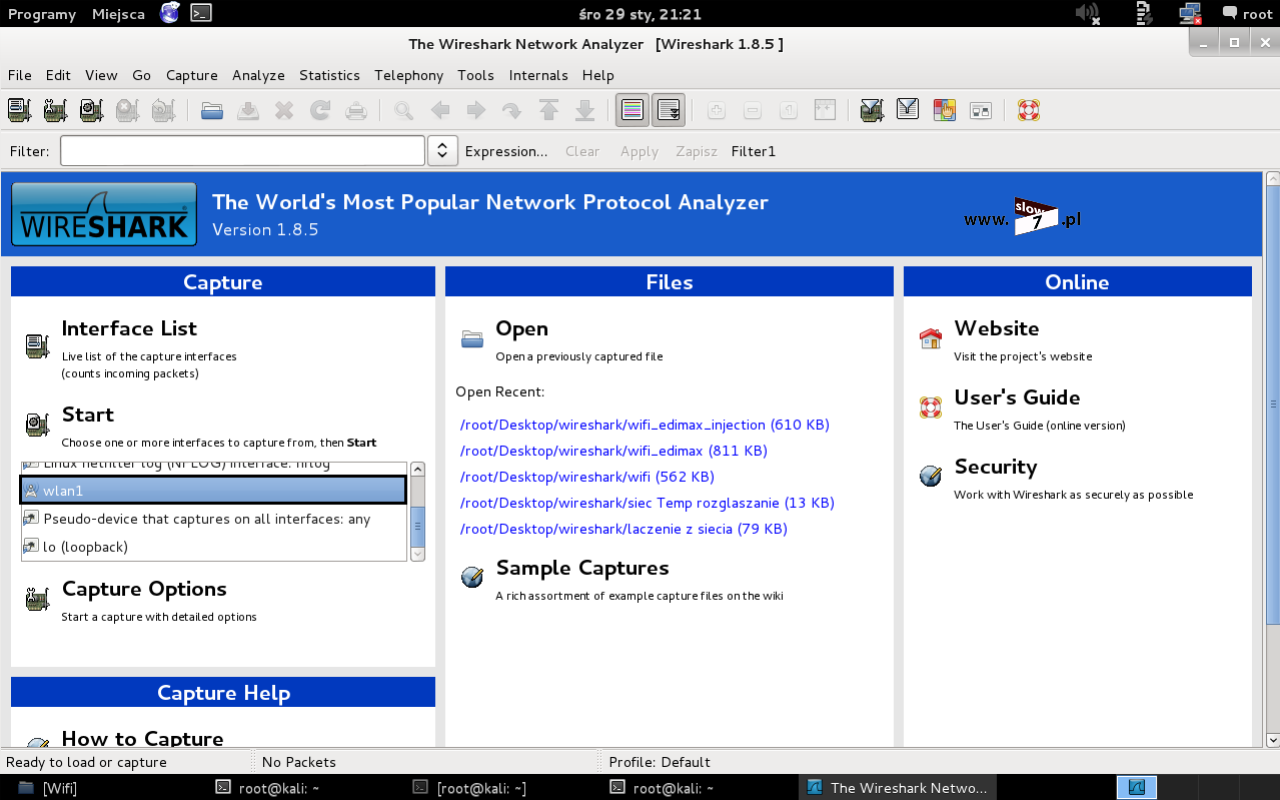The height and width of the screenshot is (800, 1280).
Task: Select the 'any' pseudo-device interface
Action: pyautogui.click(x=214, y=519)
